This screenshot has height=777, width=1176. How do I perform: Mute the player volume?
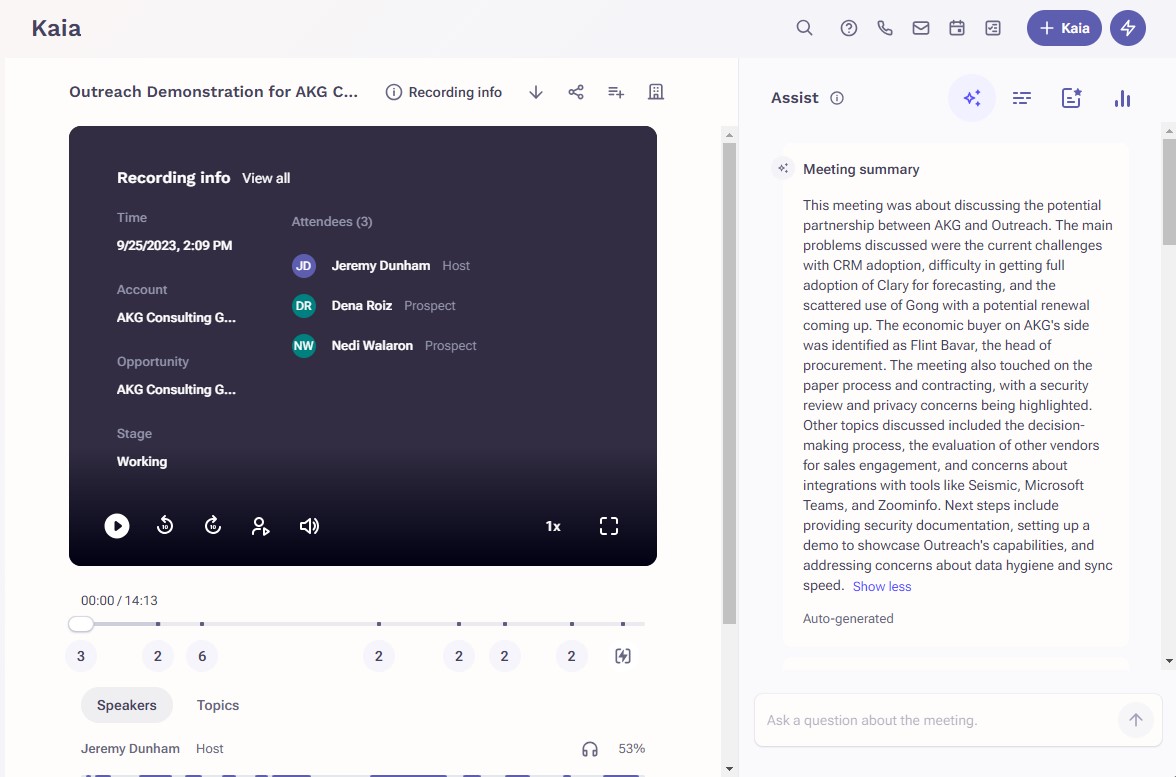[x=309, y=526]
